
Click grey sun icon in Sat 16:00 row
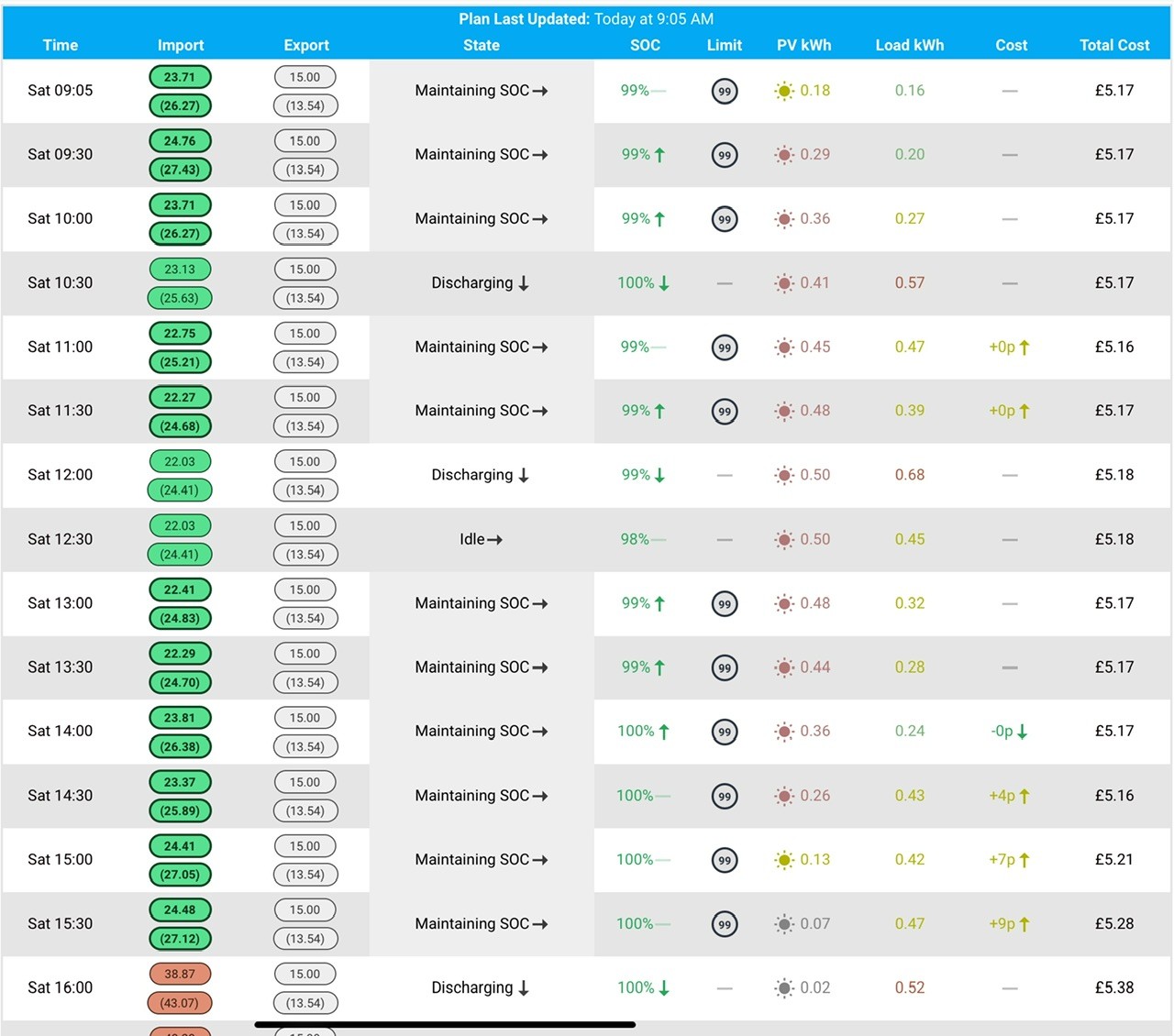(x=784, y=988)
